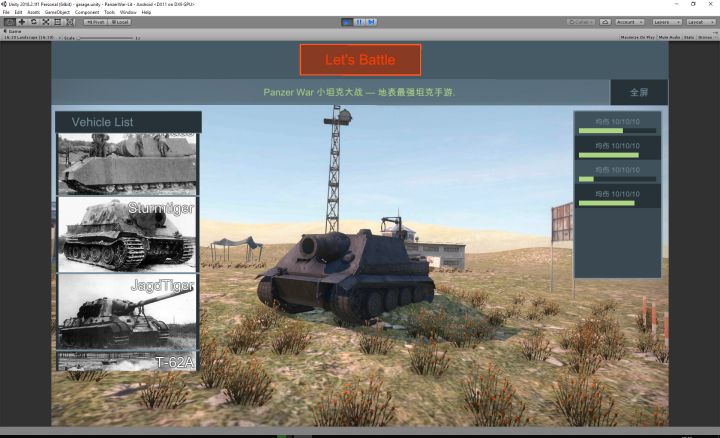This screenshot has height=438, width=720.
Task: Click the fourth stat progress bar
Action: 617,203
